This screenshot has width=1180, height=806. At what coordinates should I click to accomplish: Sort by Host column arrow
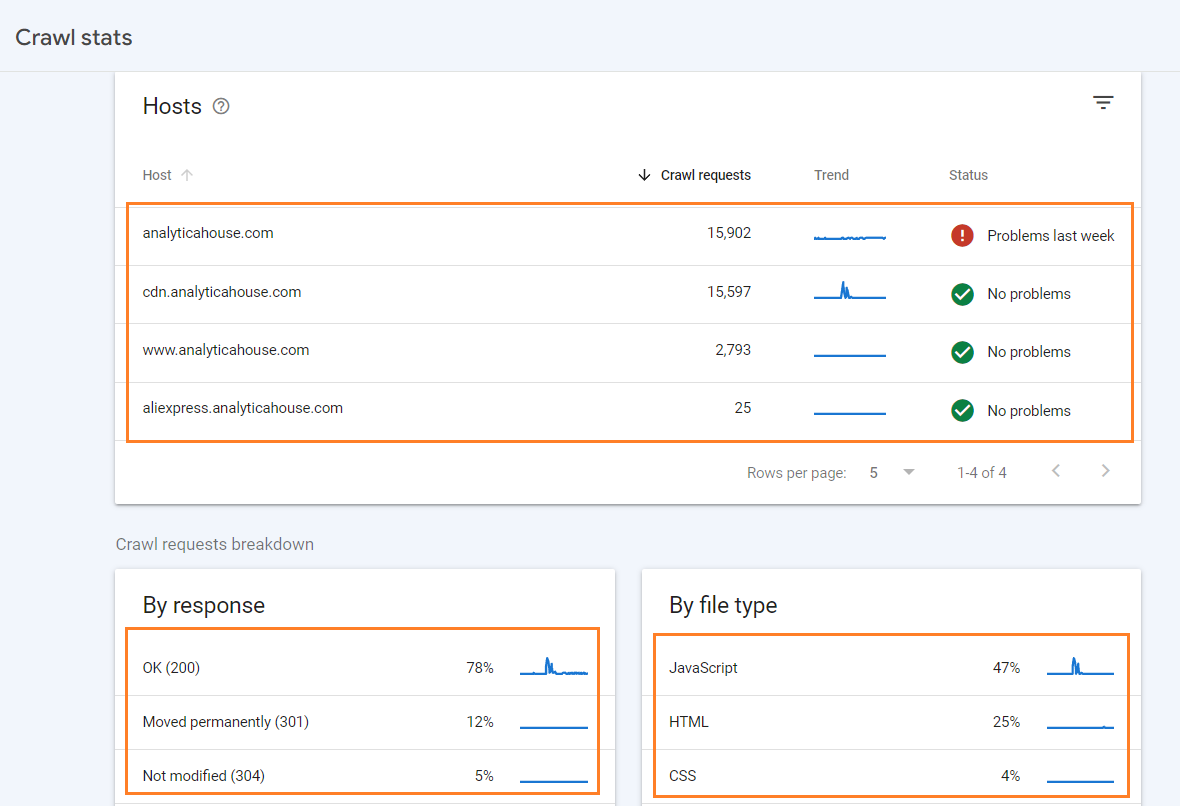[187, 175]
